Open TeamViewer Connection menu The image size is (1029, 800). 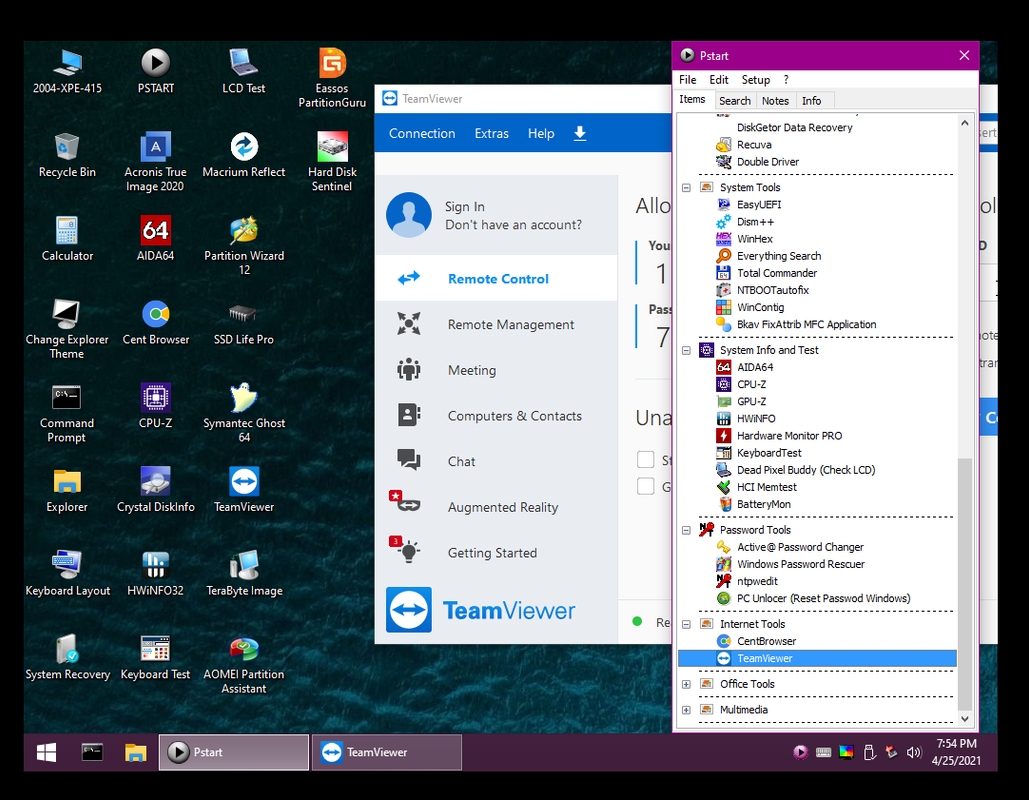click(422, 133)
